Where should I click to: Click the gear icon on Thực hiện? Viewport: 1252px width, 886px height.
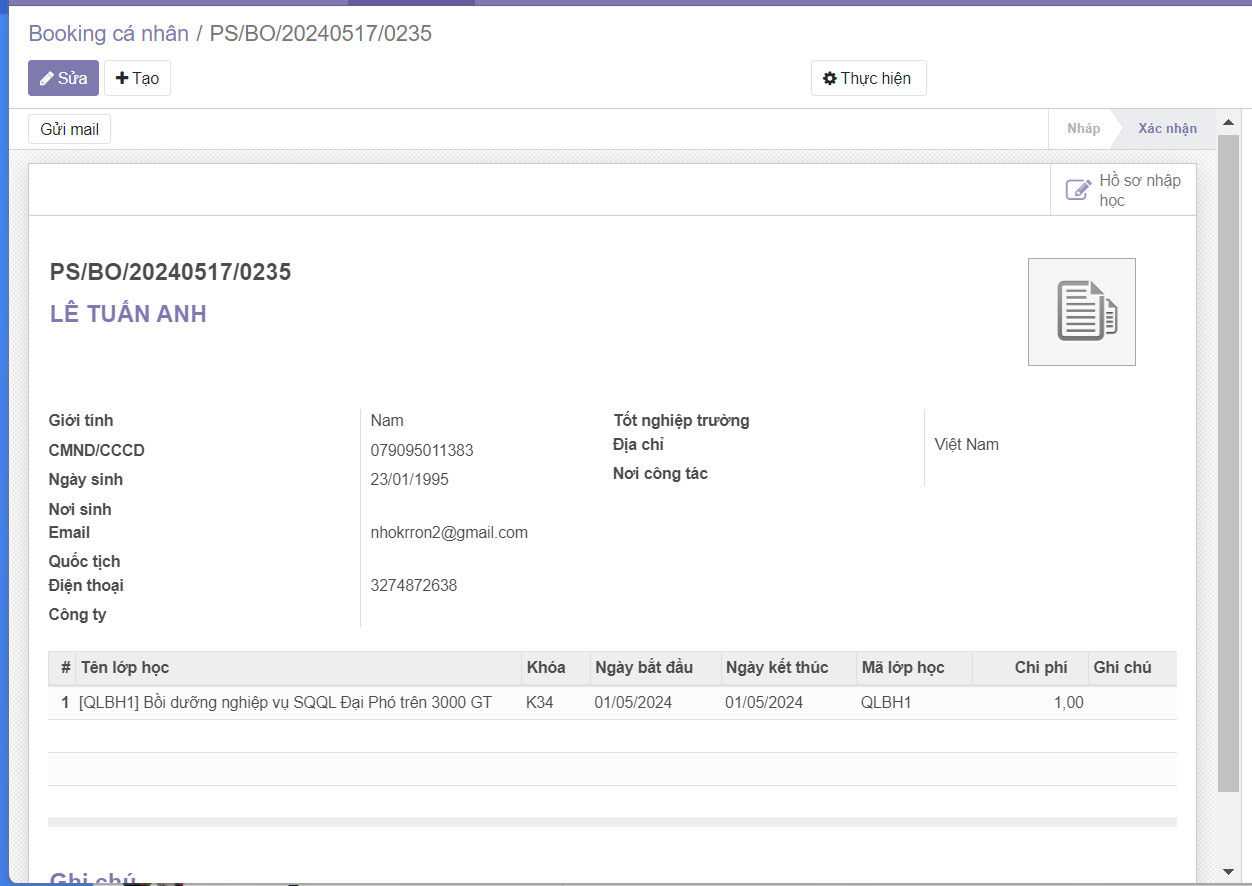[829, 78]
